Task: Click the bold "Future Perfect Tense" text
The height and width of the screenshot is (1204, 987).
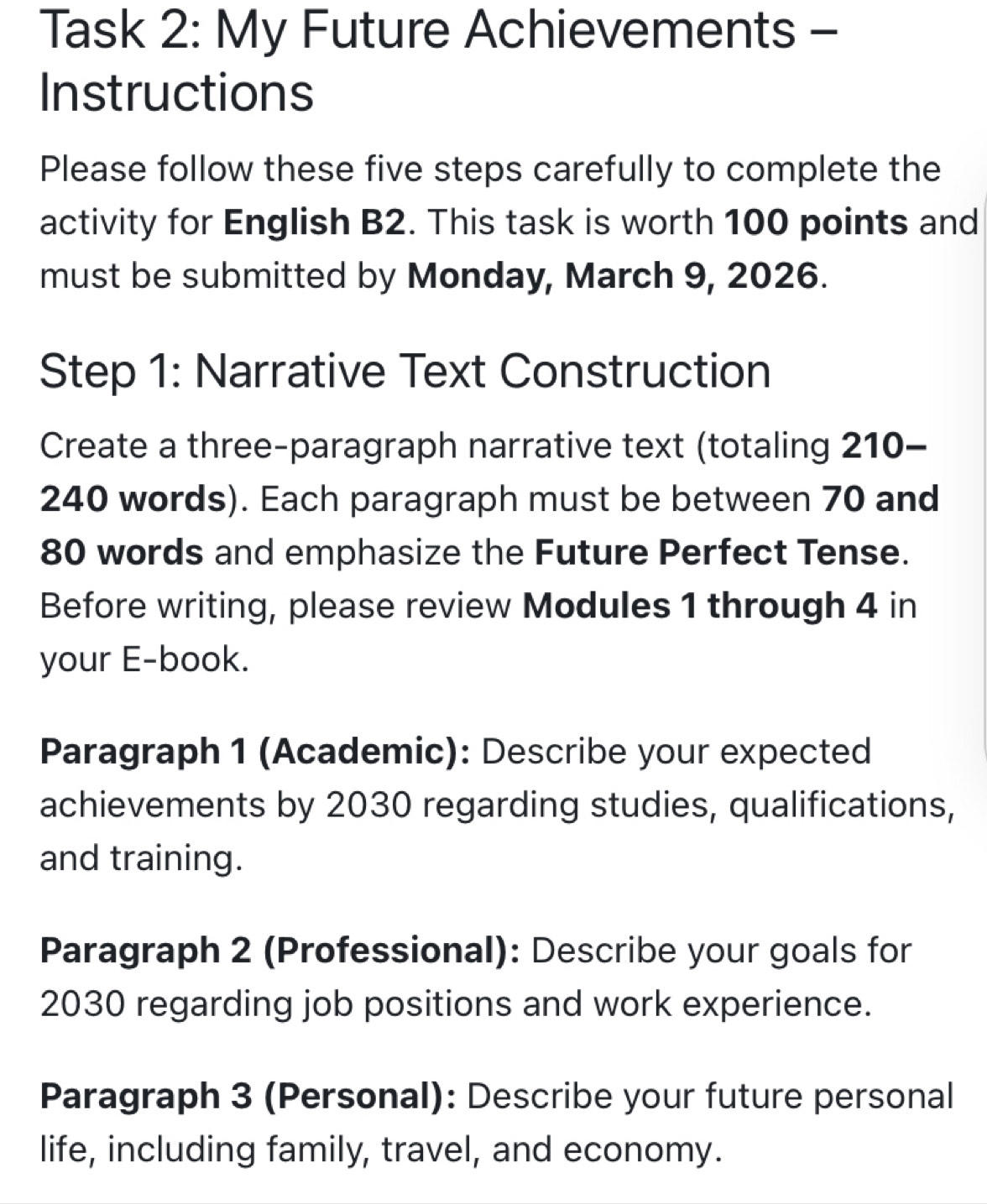Action: pyautogui.click(x=718, y=552)
